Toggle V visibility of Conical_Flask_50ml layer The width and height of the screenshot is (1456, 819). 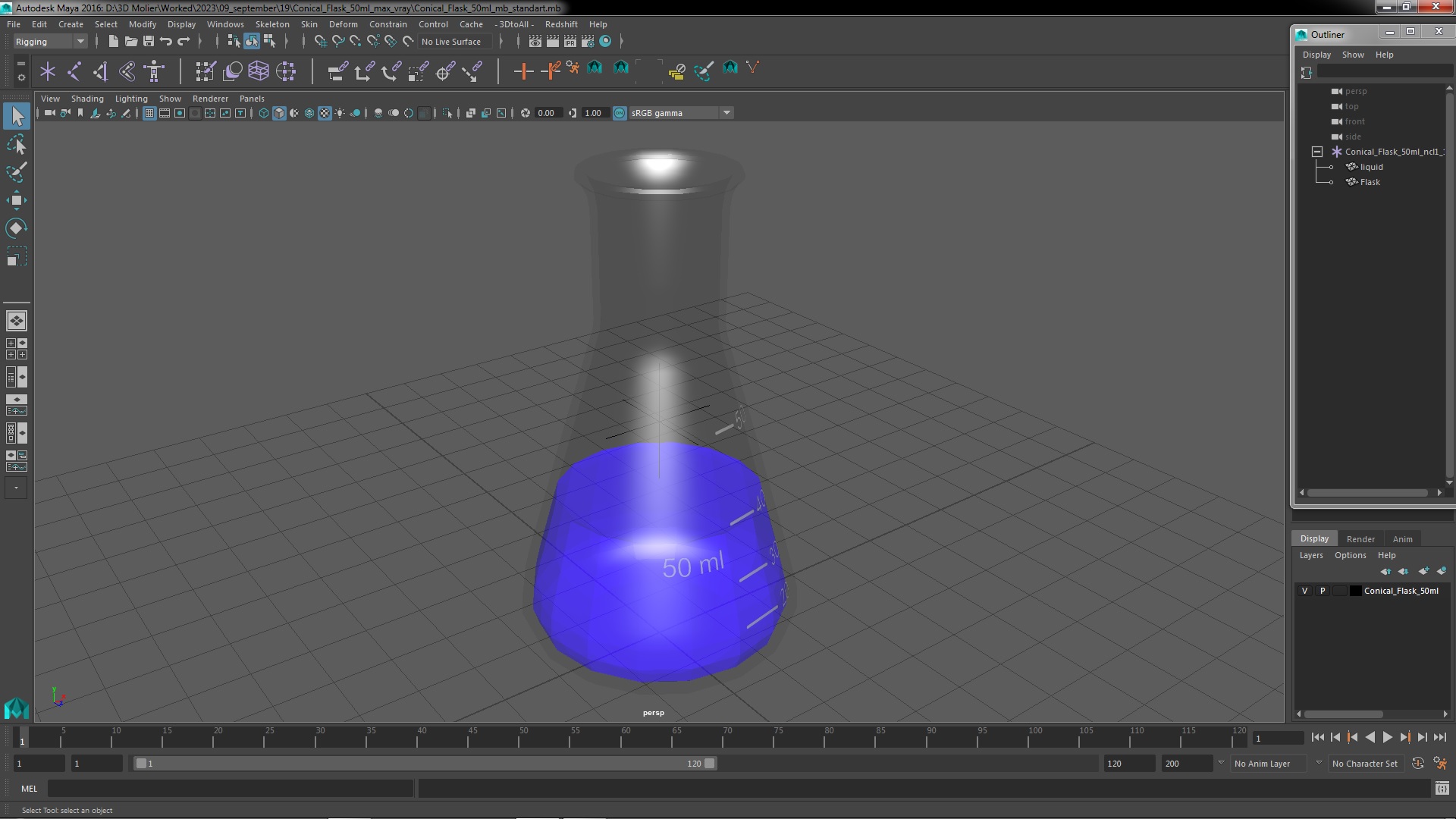1304,591
